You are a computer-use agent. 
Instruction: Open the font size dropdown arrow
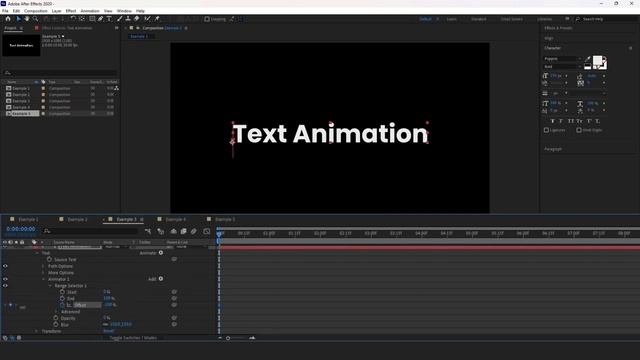click(566, 76)
